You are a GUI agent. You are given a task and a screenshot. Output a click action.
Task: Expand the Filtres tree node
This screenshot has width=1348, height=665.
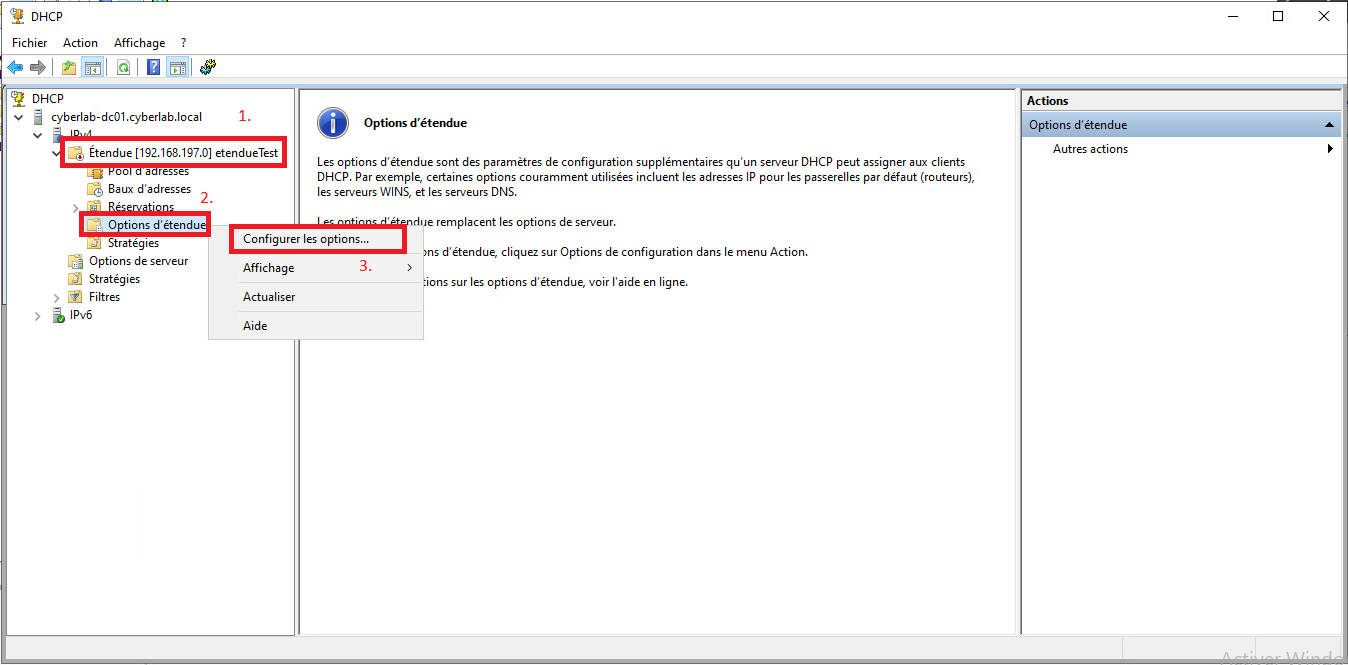click(x=57, y=298)
